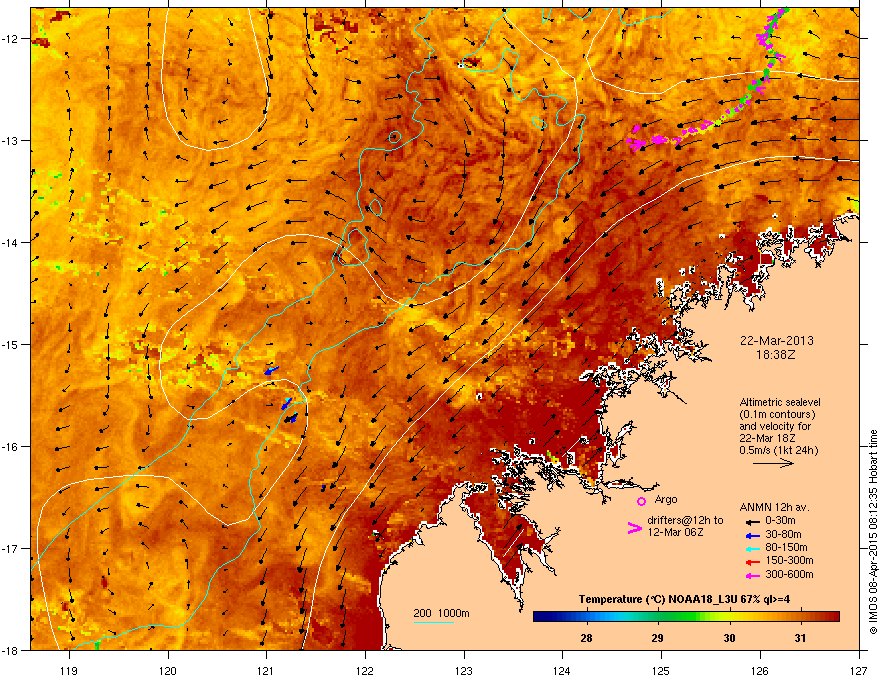880x680 pixels.
Task: Click the 150-300m depth label
Action: point(789,560)
